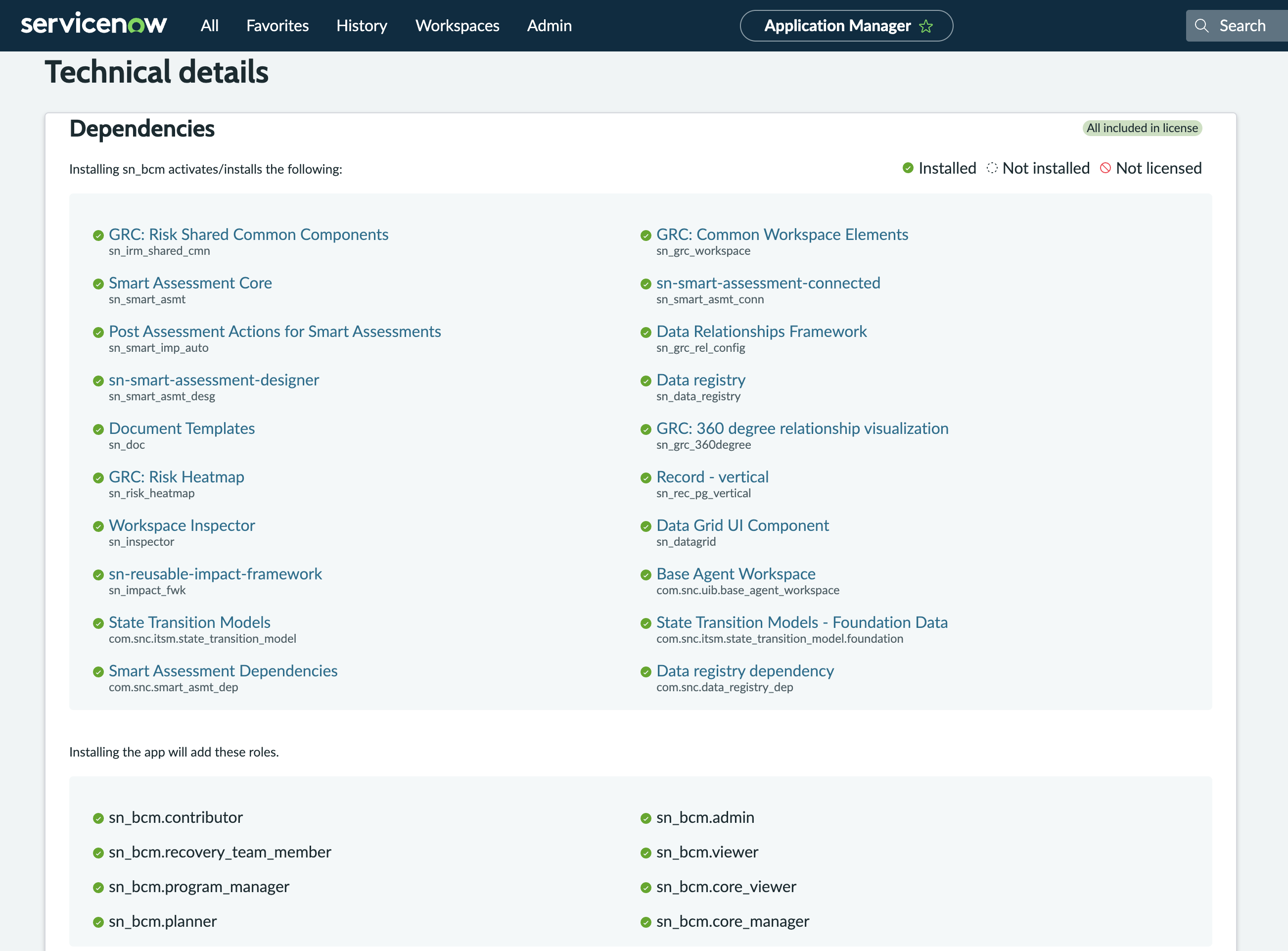
Task: Open GRC: Risk Shared Common Components link
Action: pyautogui.click(x=249, y=235)
